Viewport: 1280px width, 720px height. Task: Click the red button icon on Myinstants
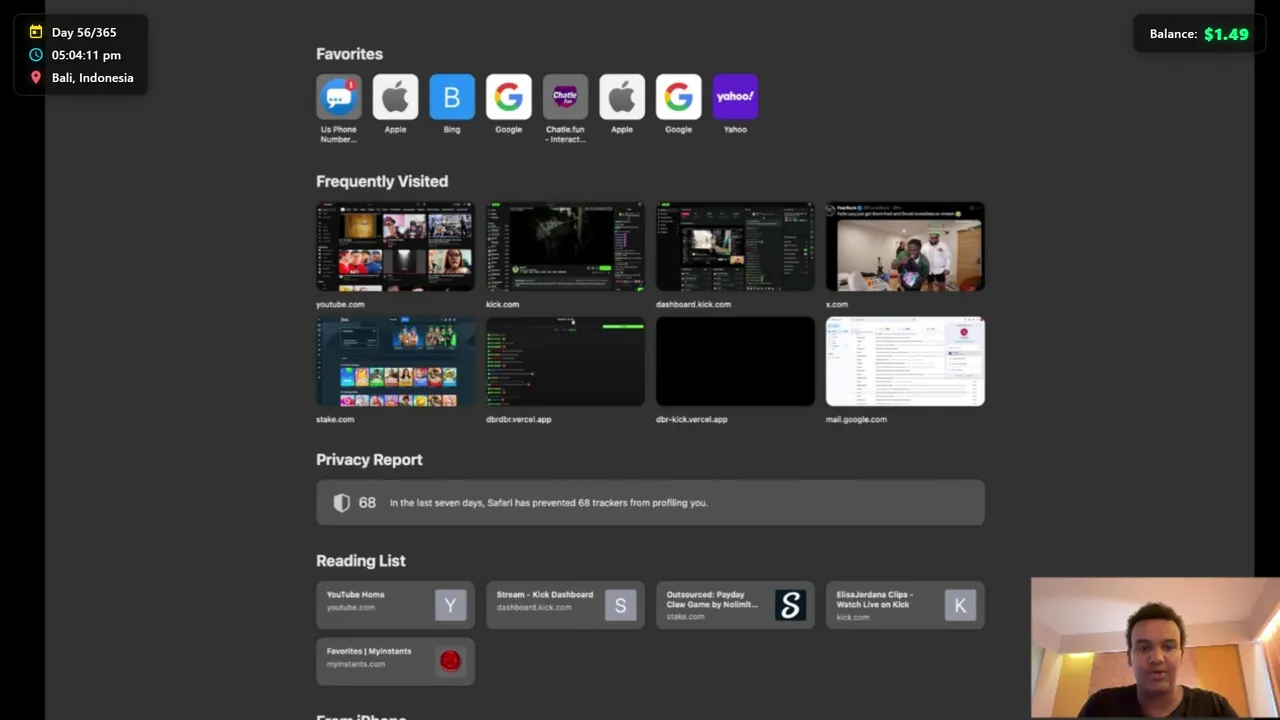pos(450,661)
